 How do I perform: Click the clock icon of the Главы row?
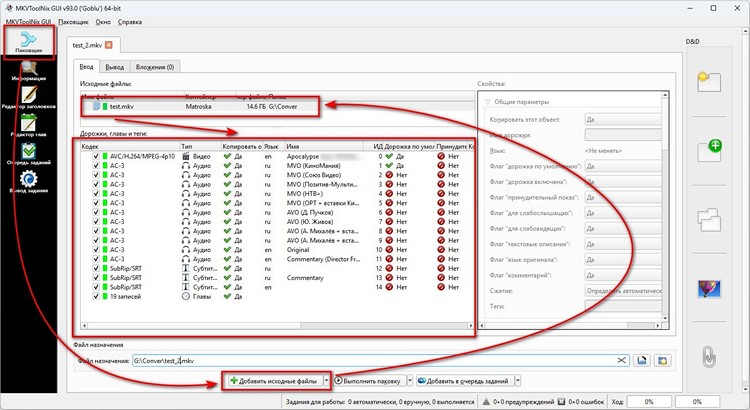tap(186, 296)
